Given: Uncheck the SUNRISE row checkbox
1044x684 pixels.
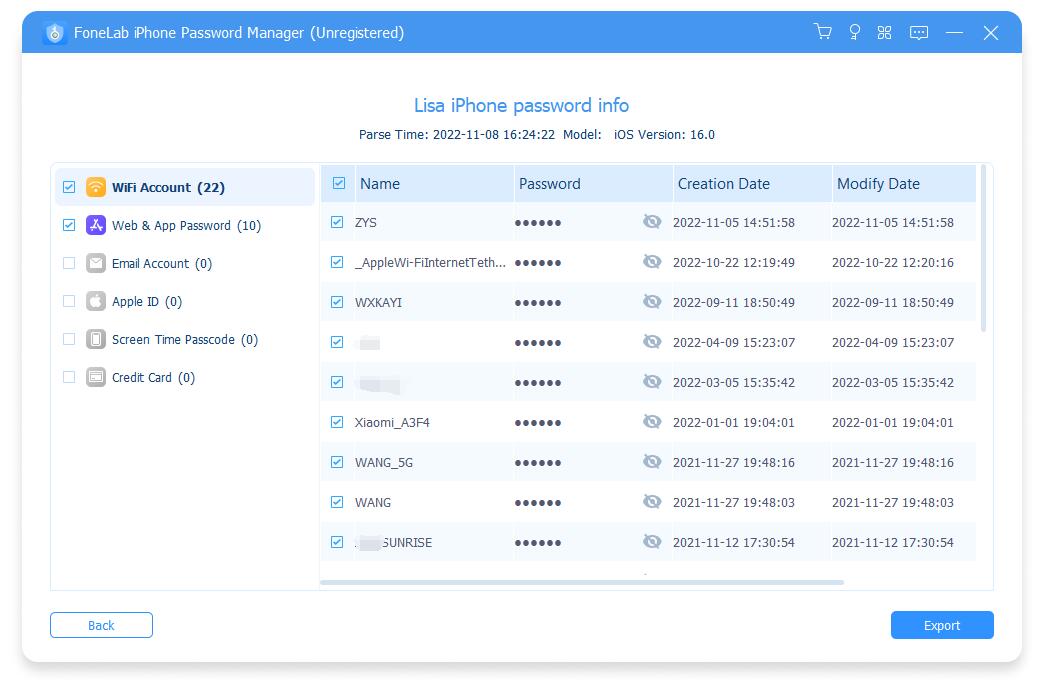Looking at the screenshot, I should click(x=337, y=542).
